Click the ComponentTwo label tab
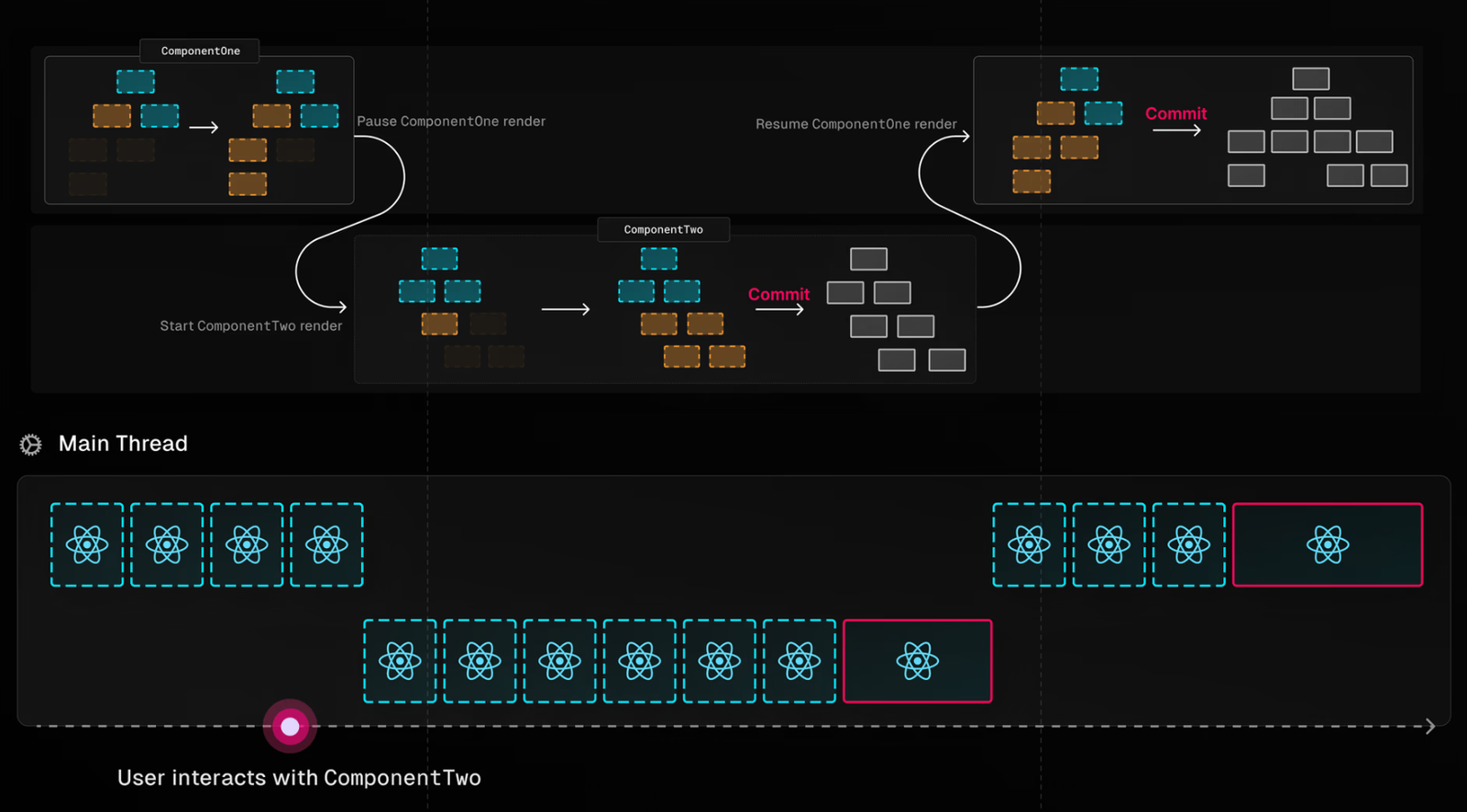Image resolution: width=1467 pixels, height=812 pixels. tap(664, 229)
